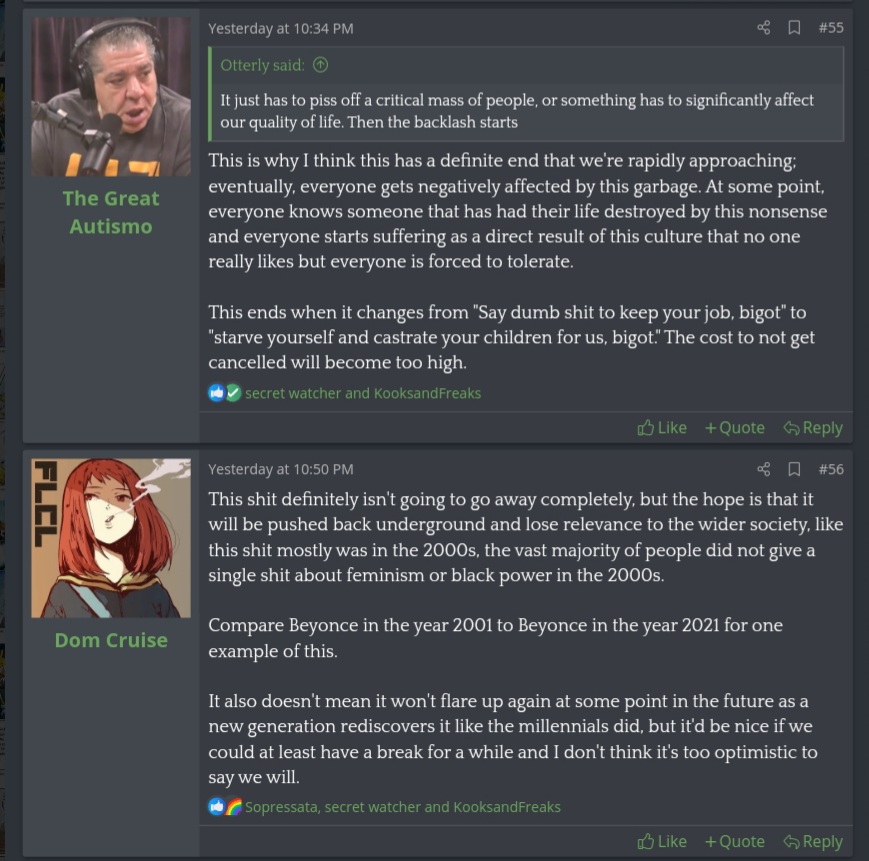Open Dom Cruise's avatar image
The image size is (869, 861).
click(x=111, y=538)
